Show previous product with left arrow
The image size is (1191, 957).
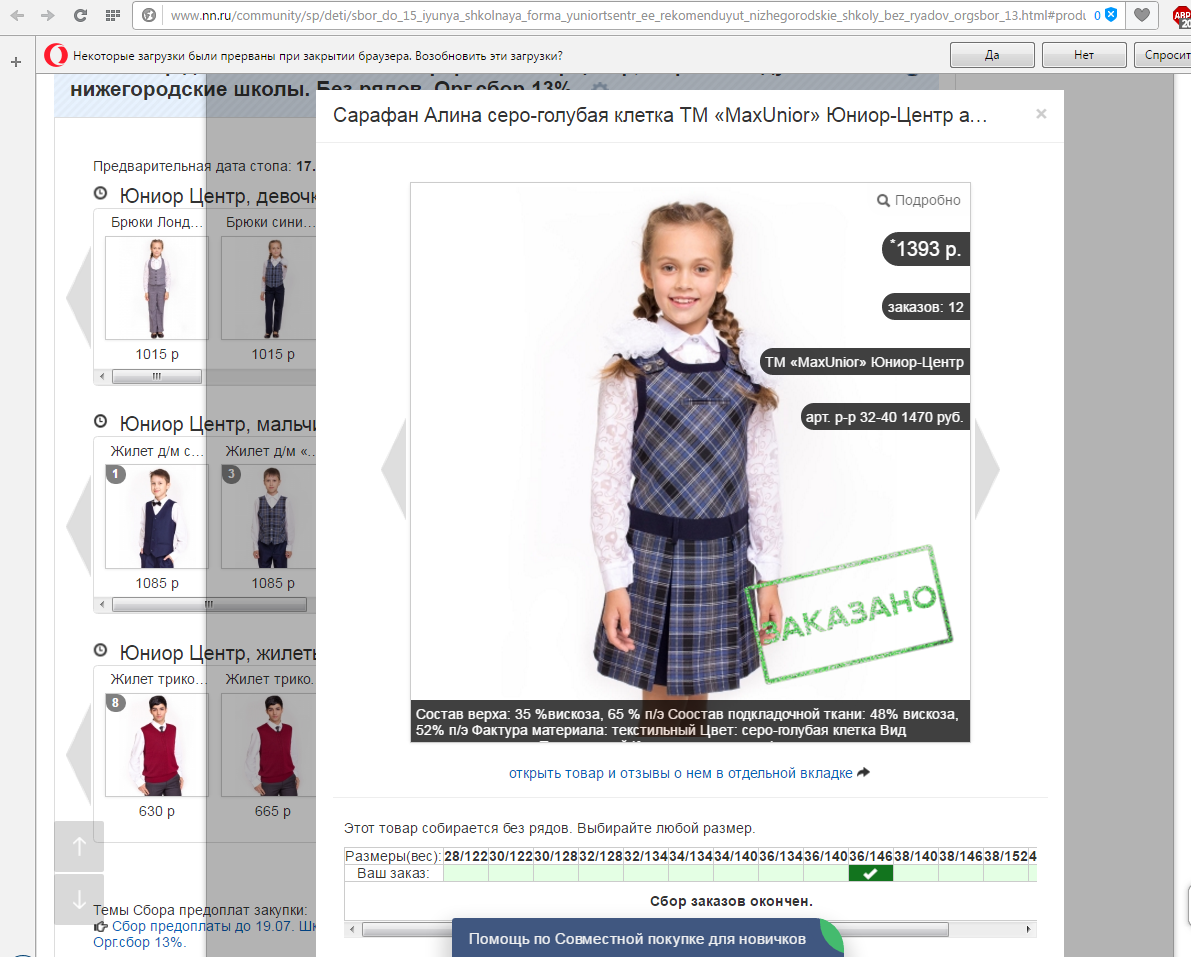click(x=394, y=469)
